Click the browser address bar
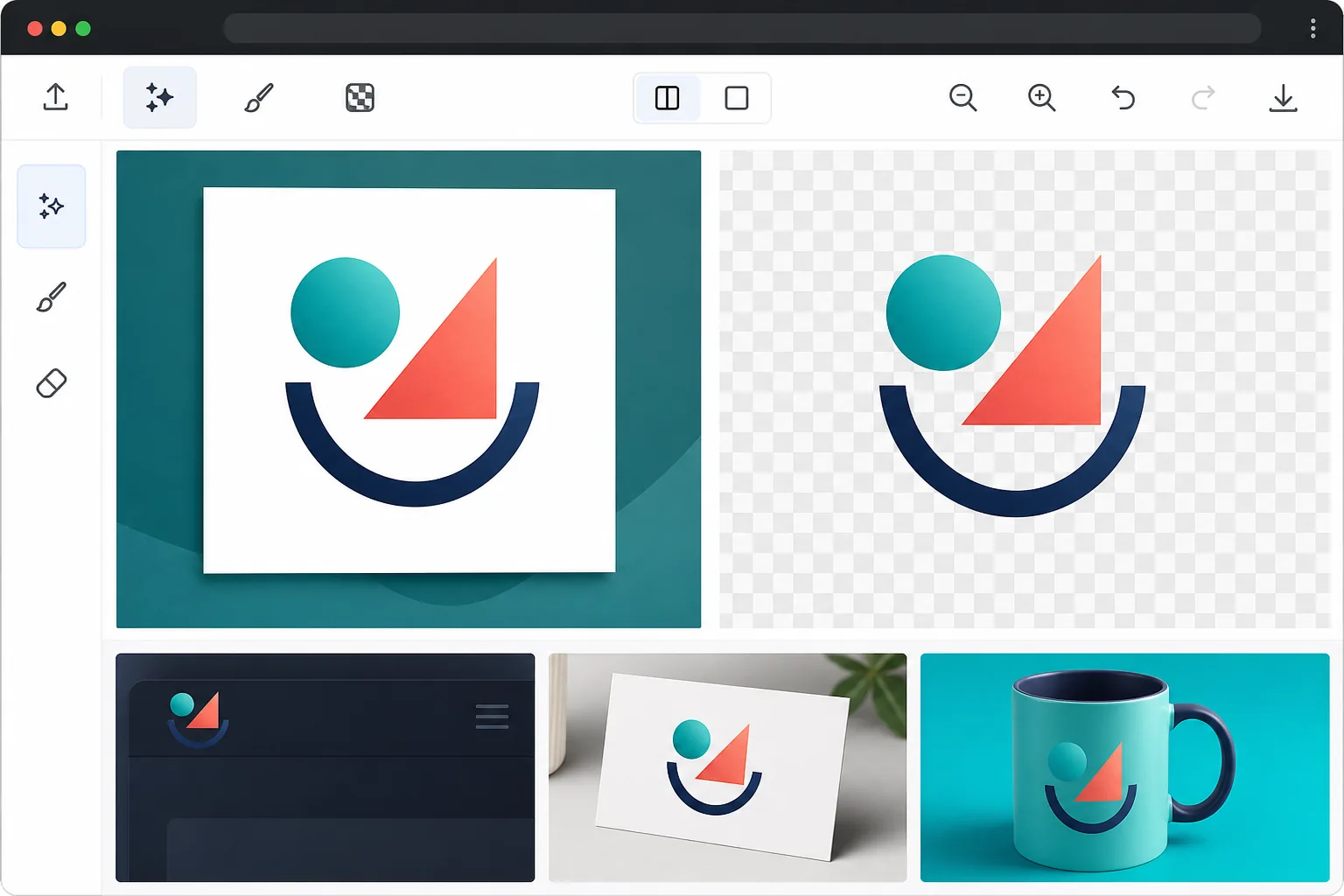Screen dimensions: 1344x896 click(742, 28)
